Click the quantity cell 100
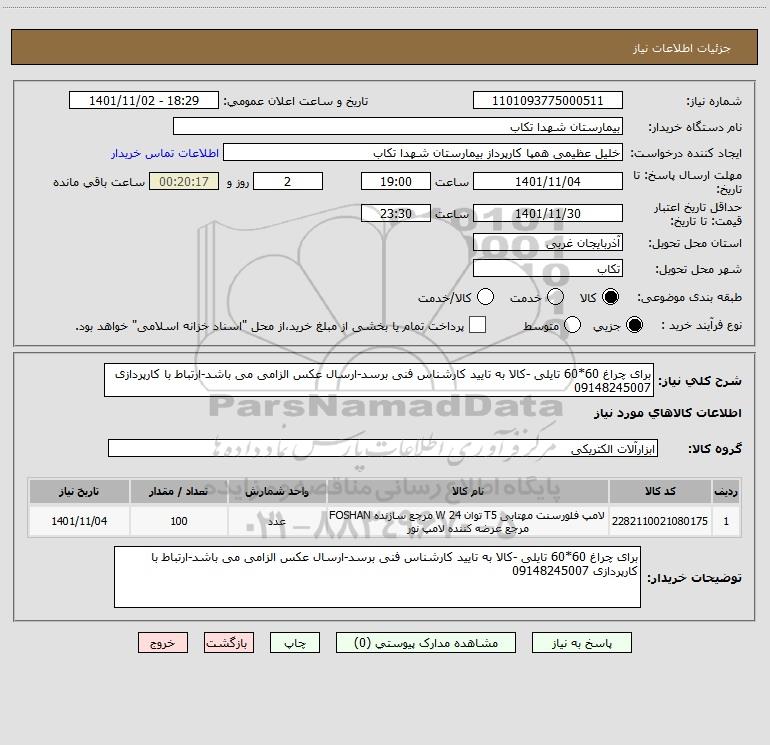The width and height of the screenshot is (770, 745). [x=179, y=521]
